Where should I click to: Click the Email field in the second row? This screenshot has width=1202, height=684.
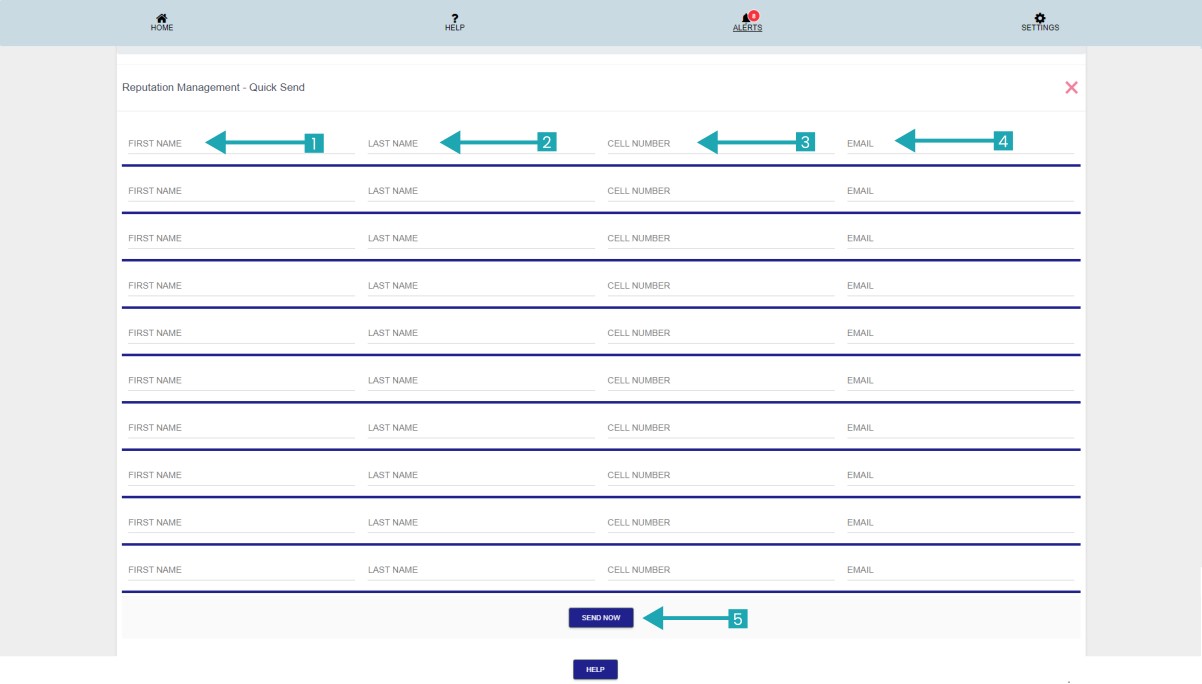[x=959, y=191]
